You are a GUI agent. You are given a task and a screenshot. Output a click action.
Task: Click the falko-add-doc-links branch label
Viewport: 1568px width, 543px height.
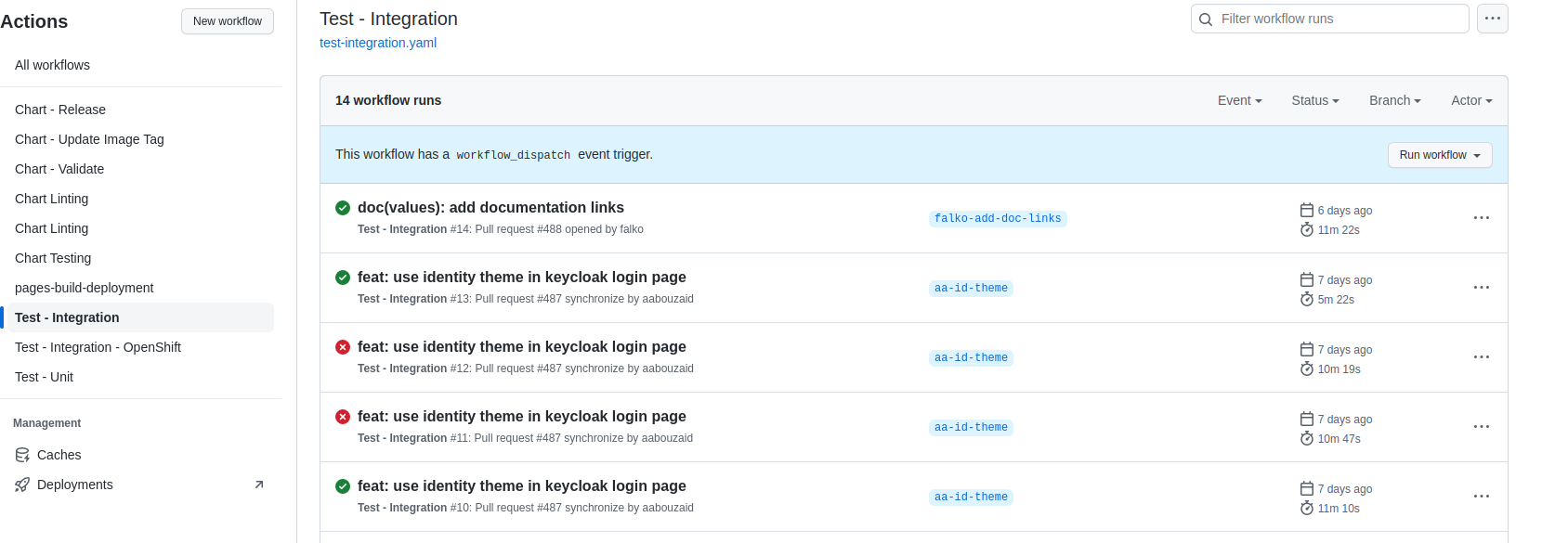(998, 219)
